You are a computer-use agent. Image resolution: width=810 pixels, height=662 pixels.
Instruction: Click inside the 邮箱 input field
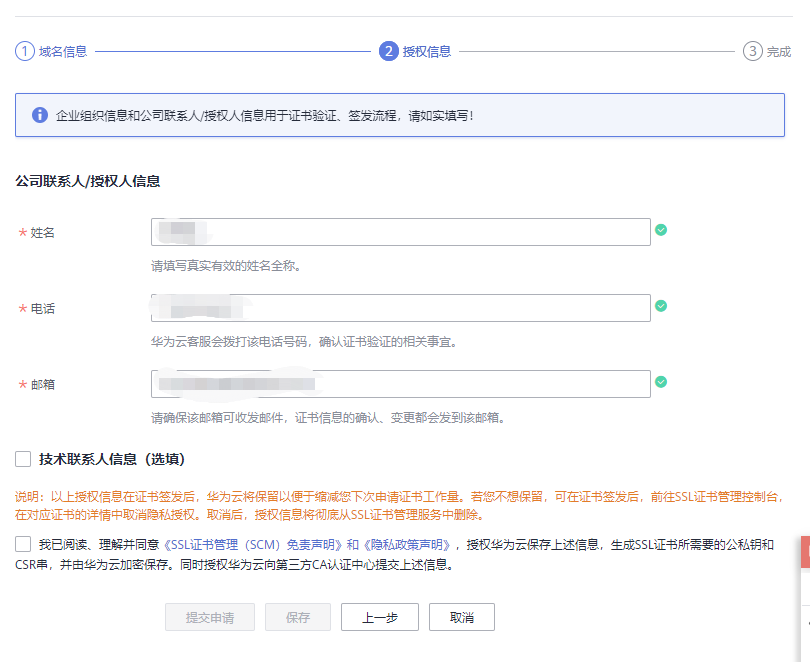tap(400, 382)
